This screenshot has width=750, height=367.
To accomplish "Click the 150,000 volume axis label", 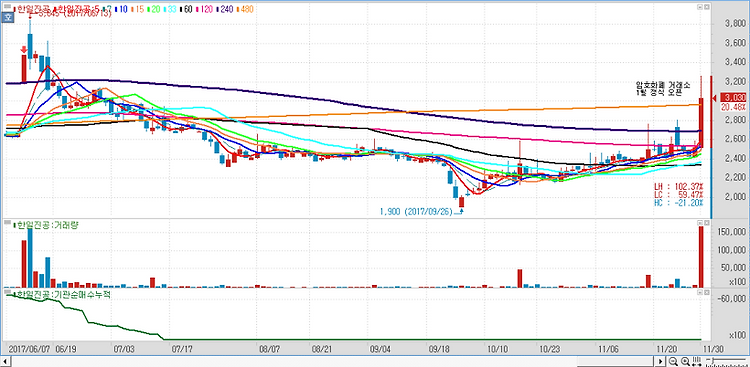I will tap(731, 232).
